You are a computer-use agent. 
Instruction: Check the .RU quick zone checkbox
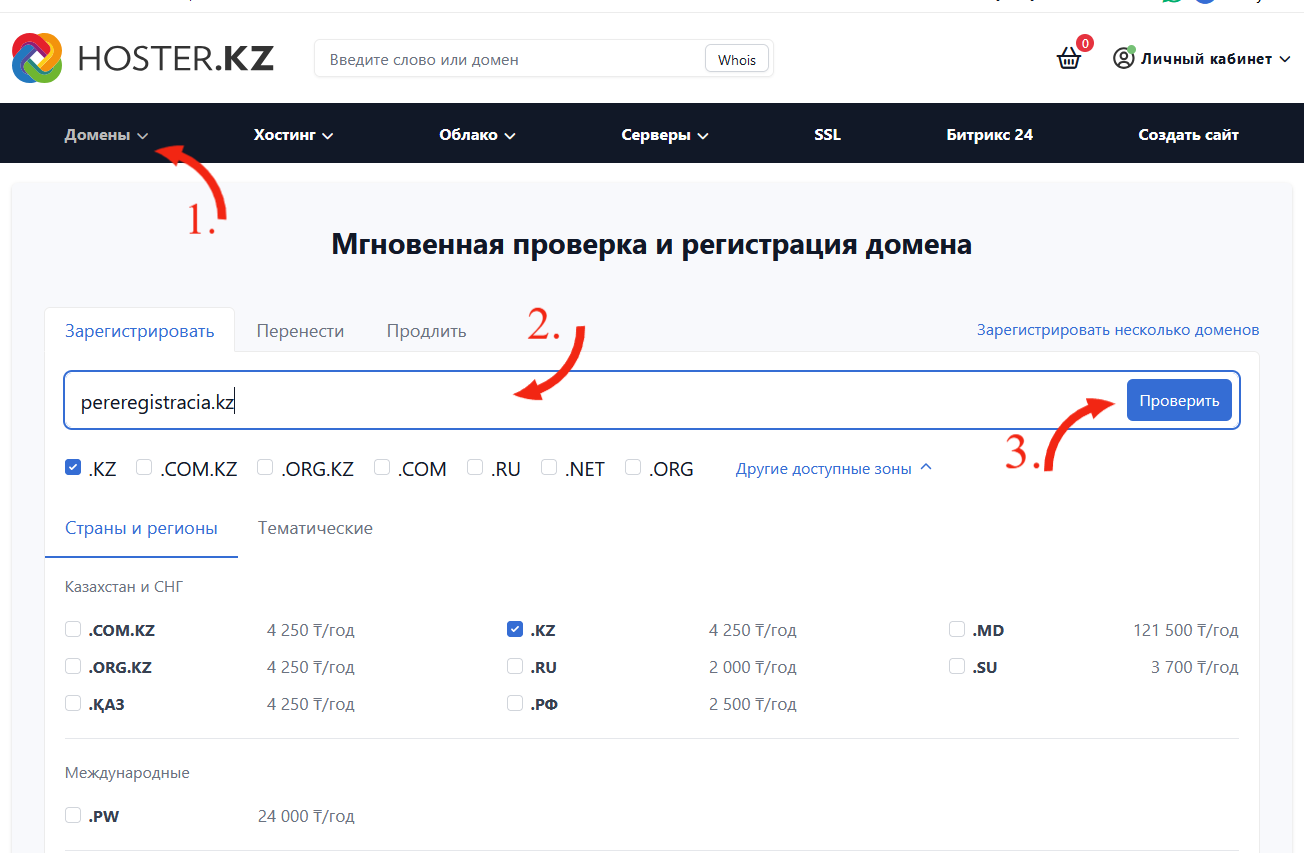pyautogui.click(x=475, y=467)
